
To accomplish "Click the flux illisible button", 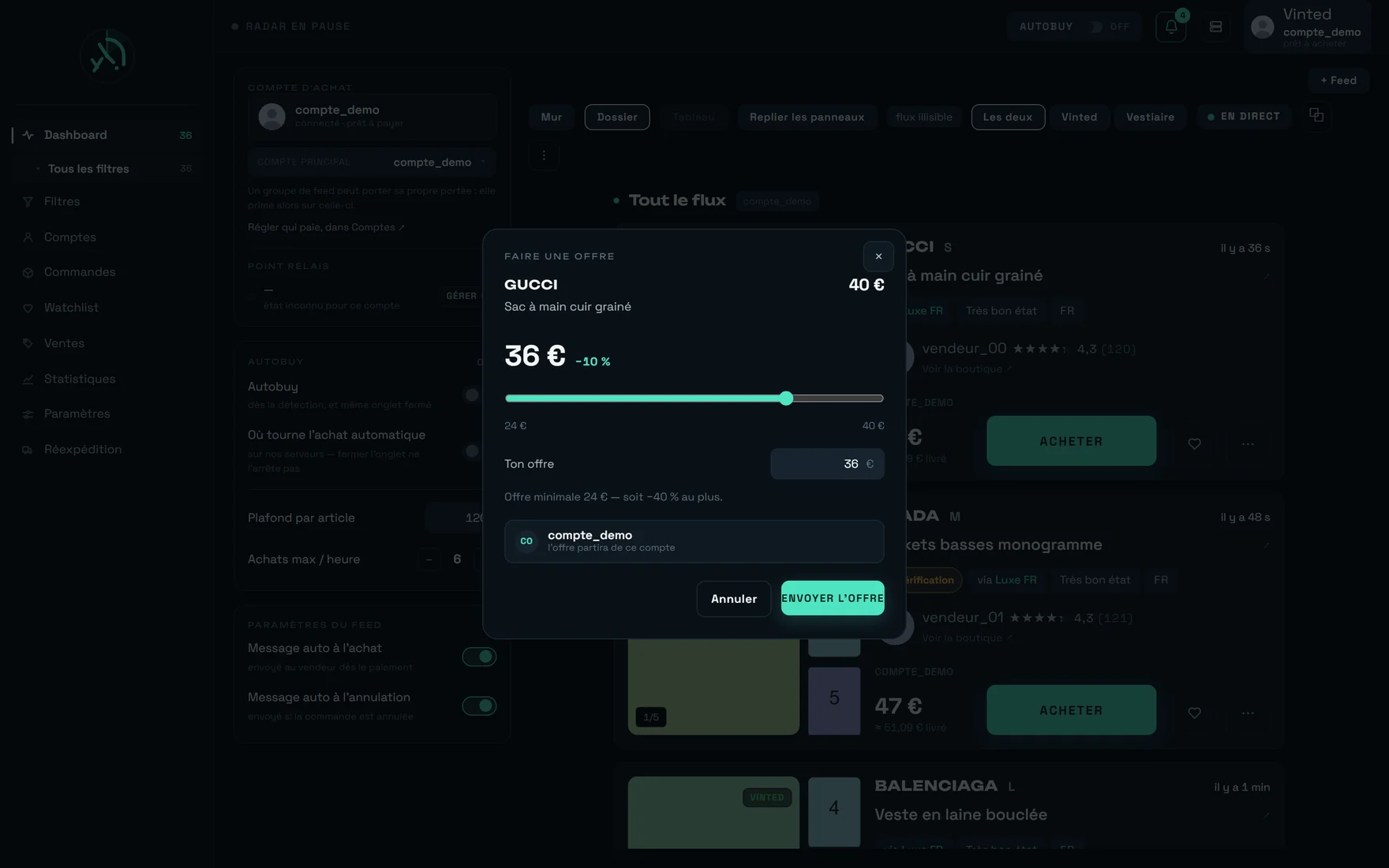I will point(924,117).
